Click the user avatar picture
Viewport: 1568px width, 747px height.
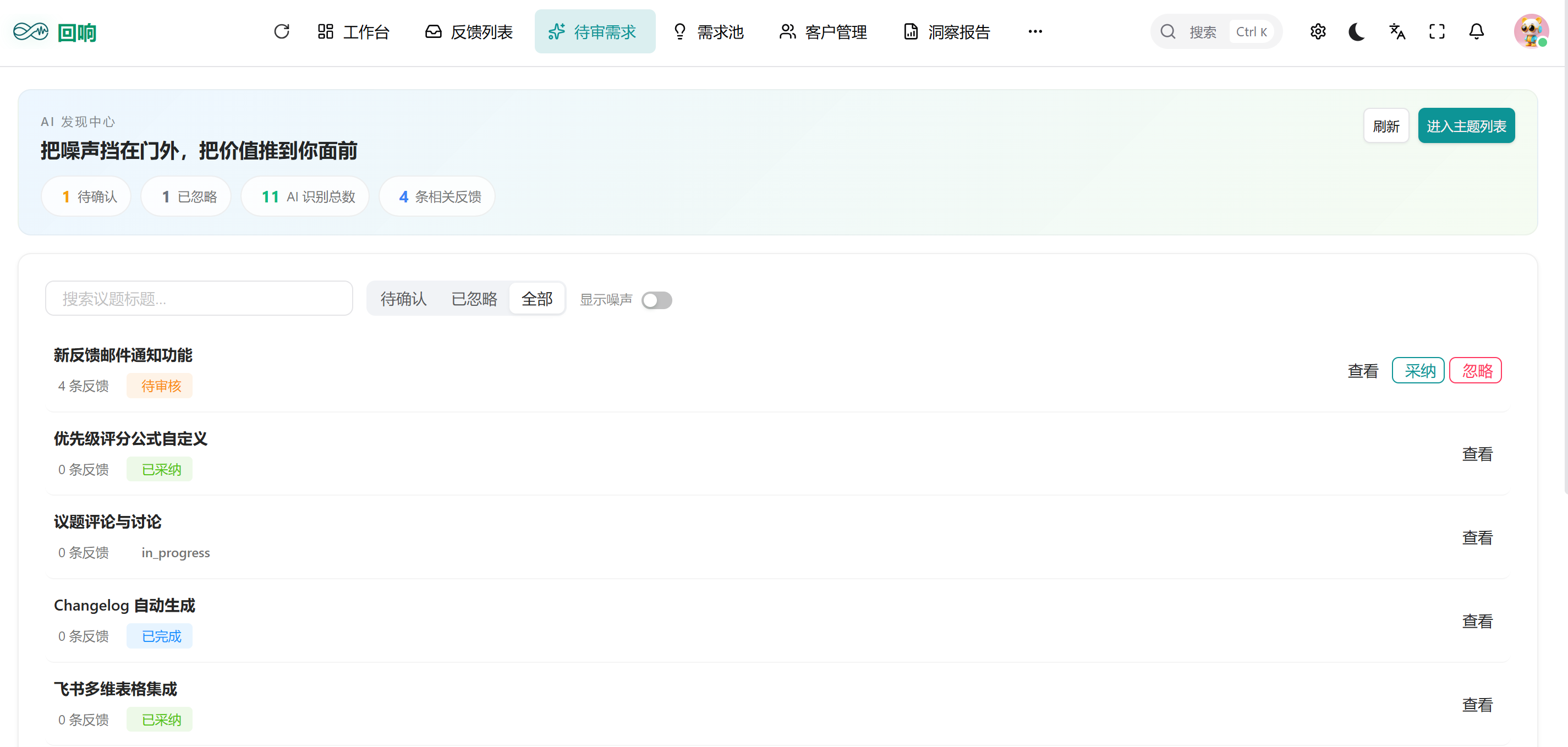1530,31
